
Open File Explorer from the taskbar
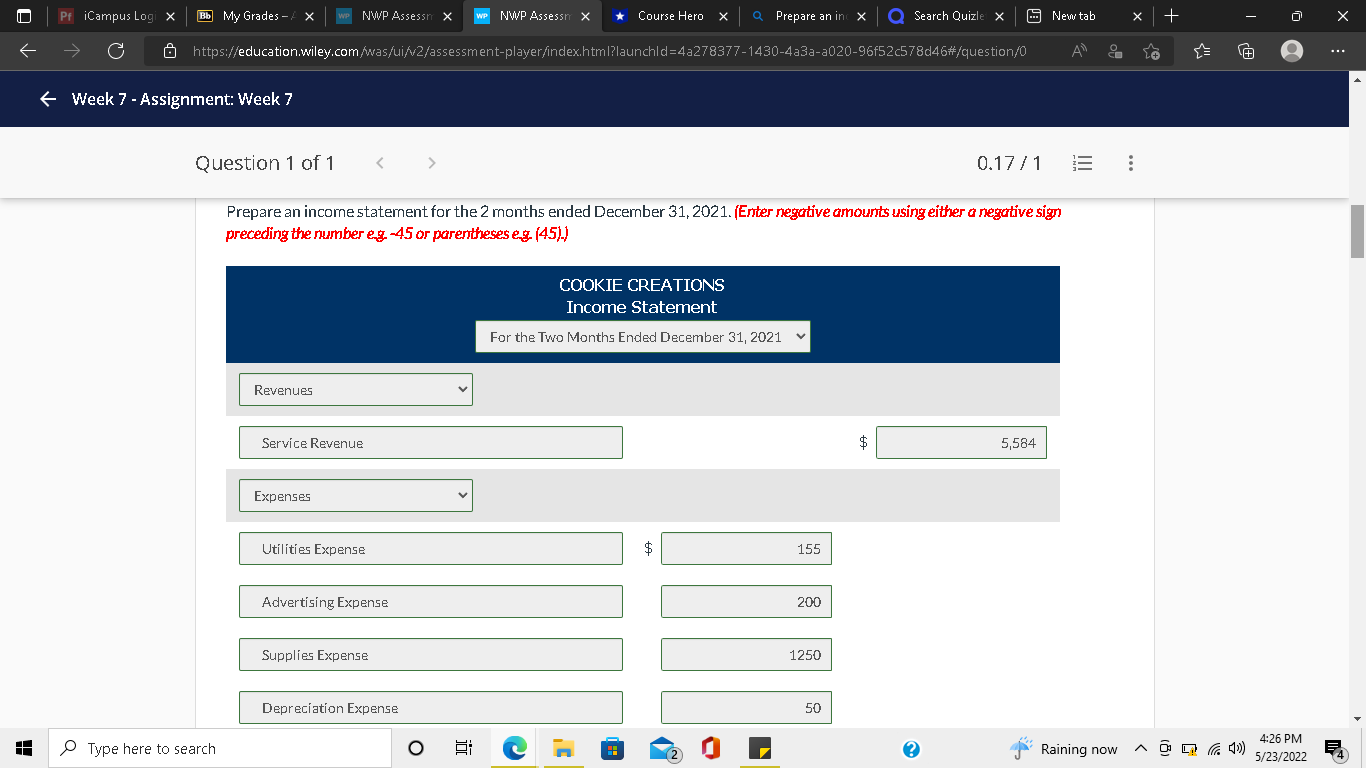pos(562,748)
